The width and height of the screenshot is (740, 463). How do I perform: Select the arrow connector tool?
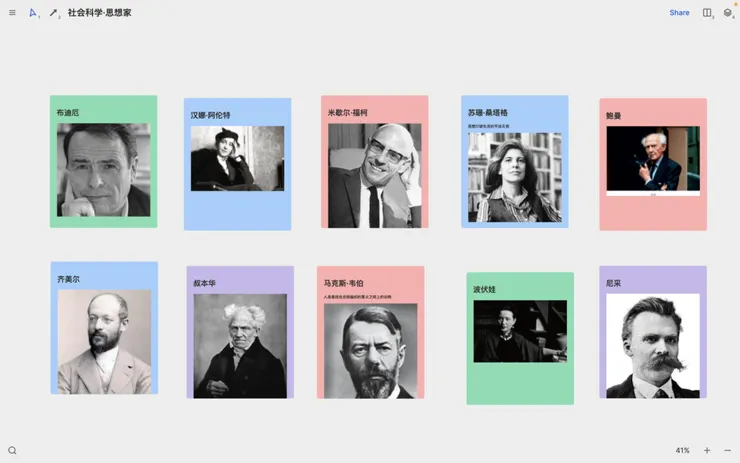(x=53, y=13)
